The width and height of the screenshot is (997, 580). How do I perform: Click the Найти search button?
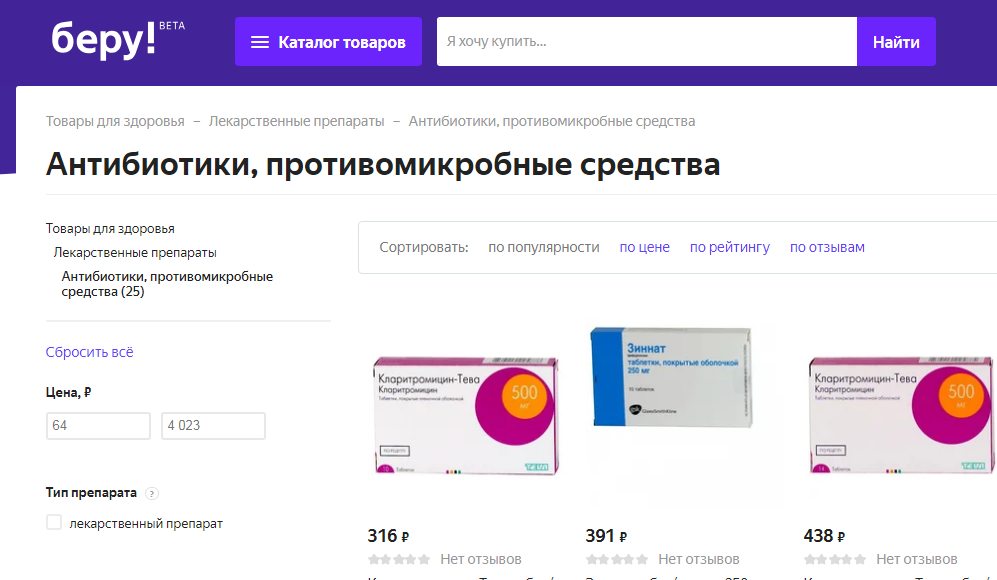click(895, 42)
